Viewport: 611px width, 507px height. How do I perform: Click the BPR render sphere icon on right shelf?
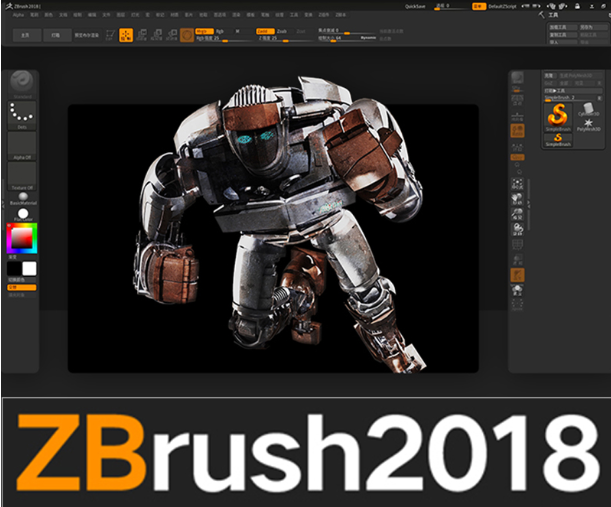click(x=517, y=78)
